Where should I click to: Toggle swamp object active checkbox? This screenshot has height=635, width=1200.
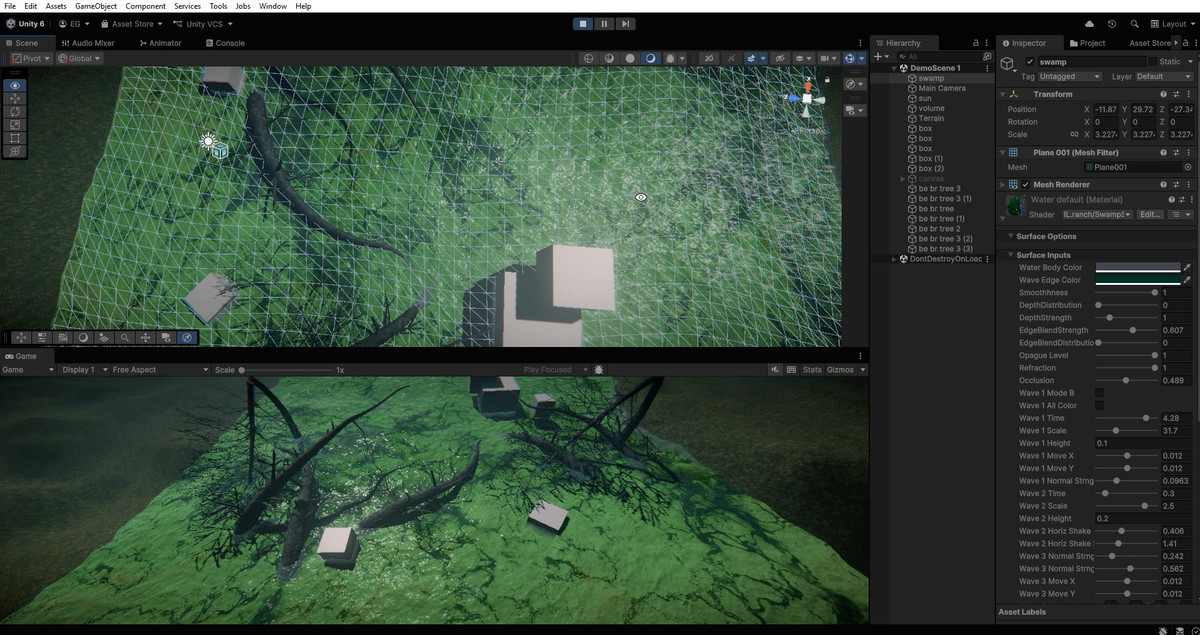coord(1030,62)
